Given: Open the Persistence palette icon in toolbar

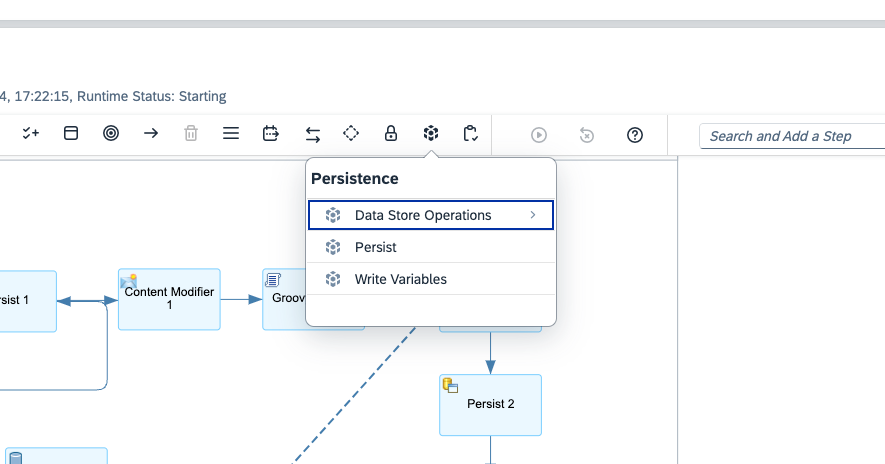Looking at the screenshot, I should tap(431, 134).
